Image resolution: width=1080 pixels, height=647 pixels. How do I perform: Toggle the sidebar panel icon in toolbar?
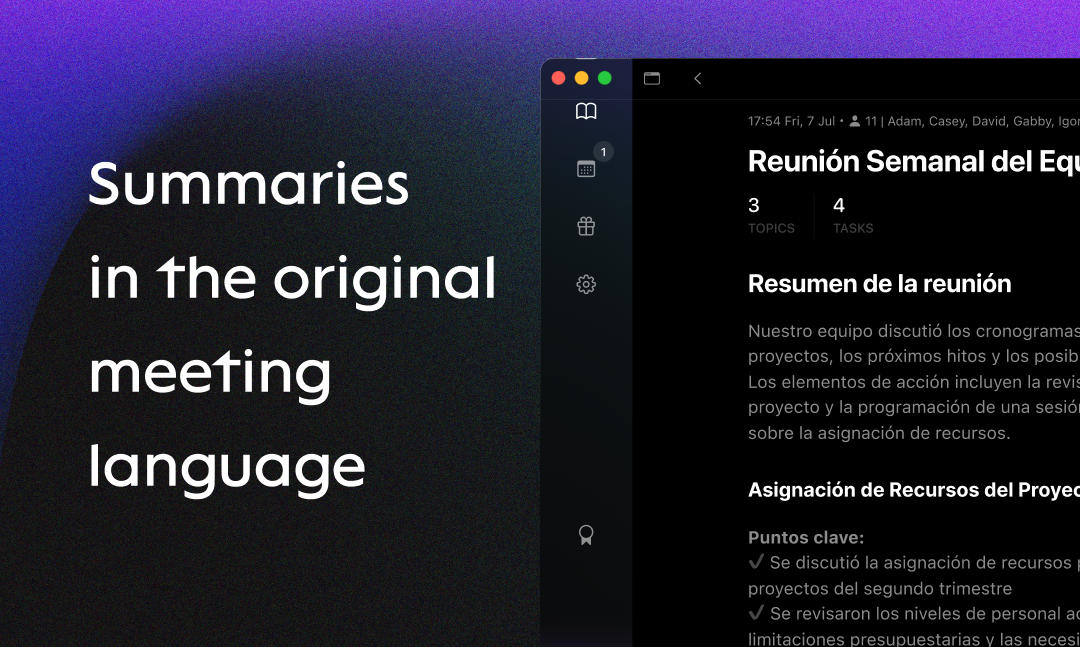coord(652,79)
